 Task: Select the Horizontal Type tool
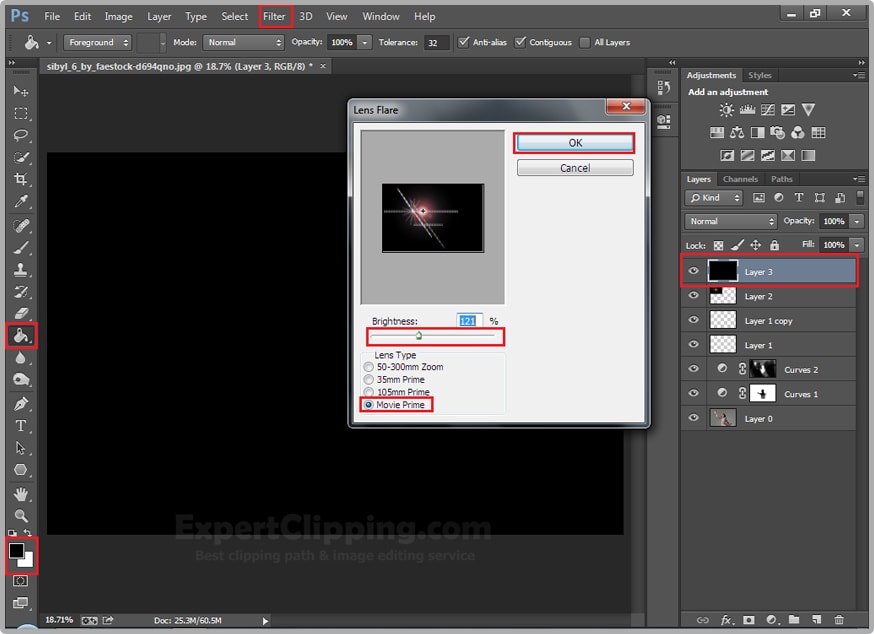click(20, 425)
